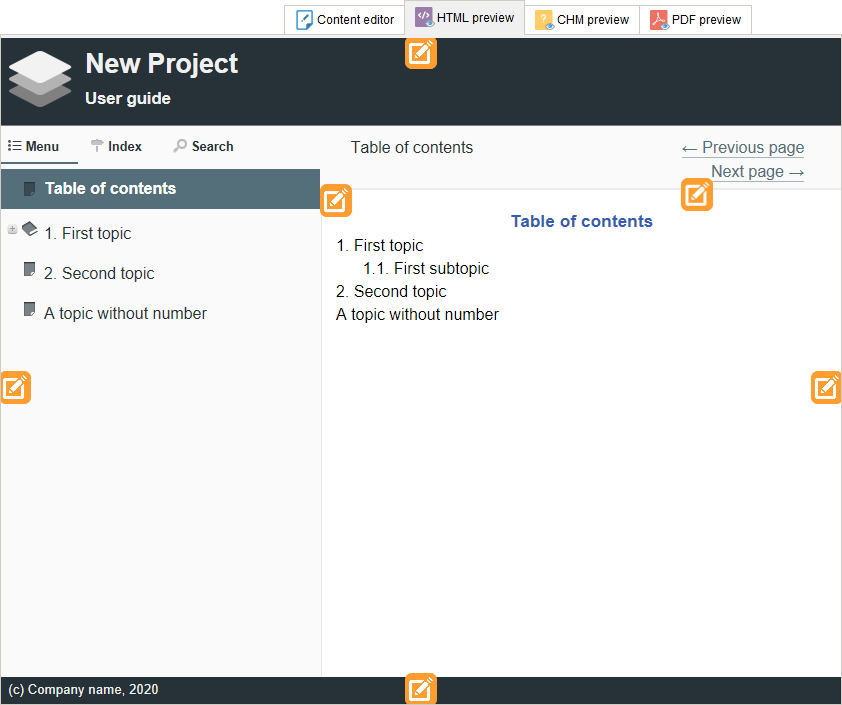
Task: Select the HTML preview tab
Action: [x=465, y=18]
